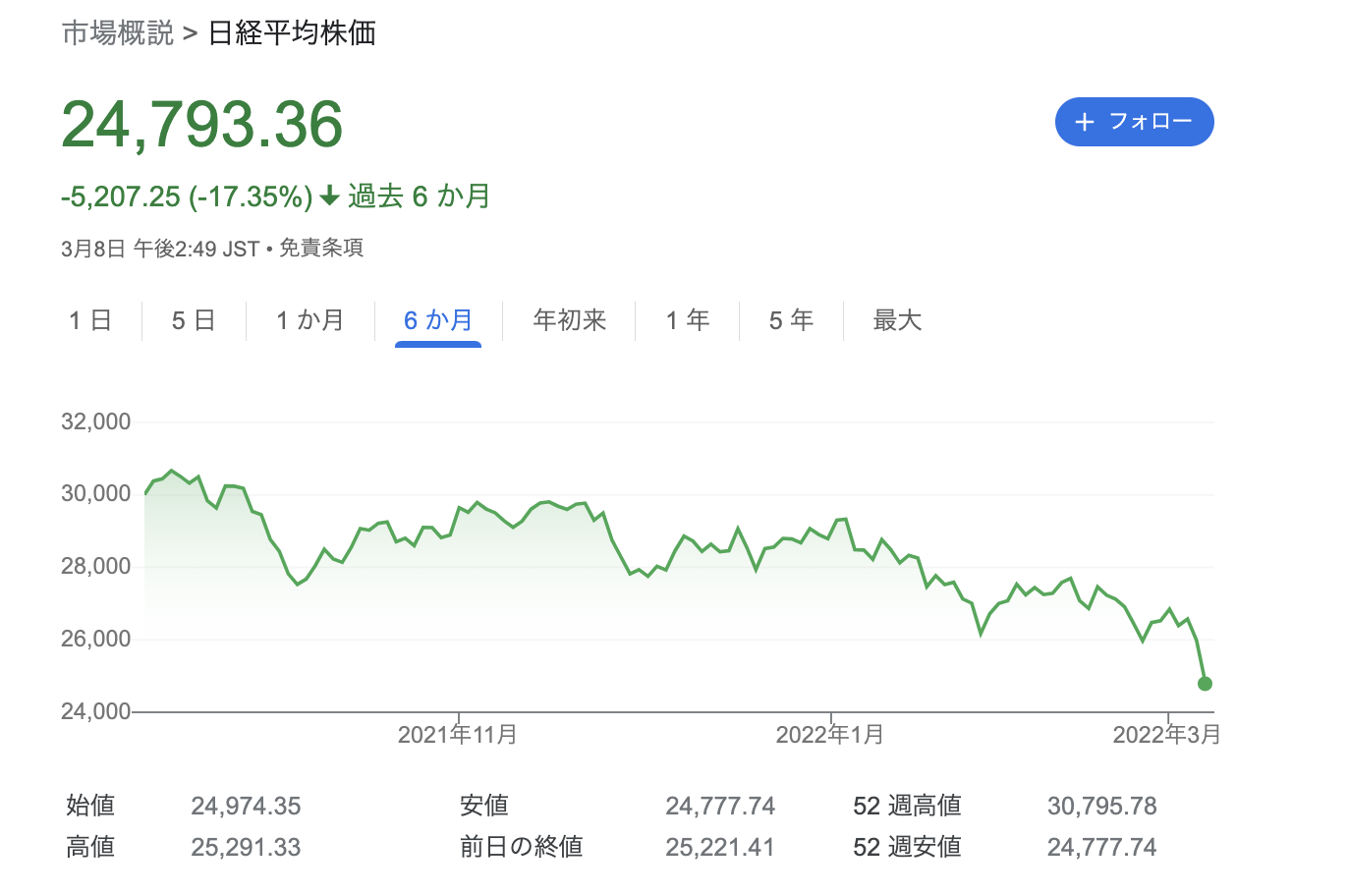The image size is (1348, 896).
Task: Click the down arrow beside -17.35%
Action: [330, 196]
